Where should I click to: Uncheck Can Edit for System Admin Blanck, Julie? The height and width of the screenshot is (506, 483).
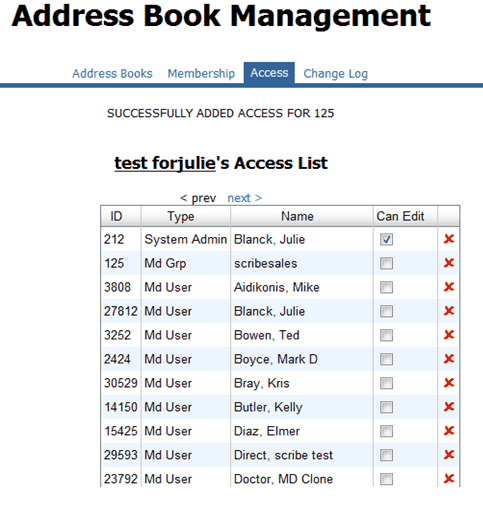point(386,239)
